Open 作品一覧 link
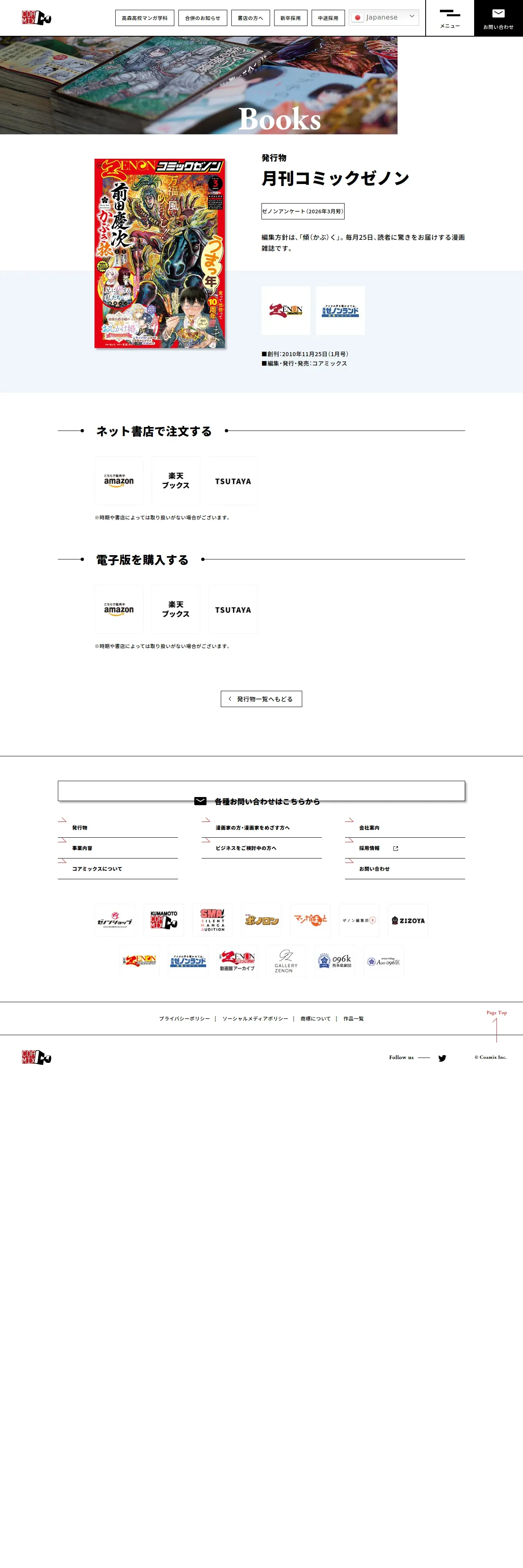Viewport: 523px width, 1568px height. tap(353, 1018)
